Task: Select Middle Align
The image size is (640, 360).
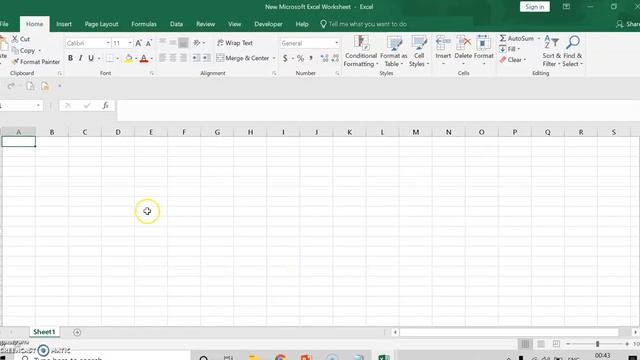Action: click(173, 42)
